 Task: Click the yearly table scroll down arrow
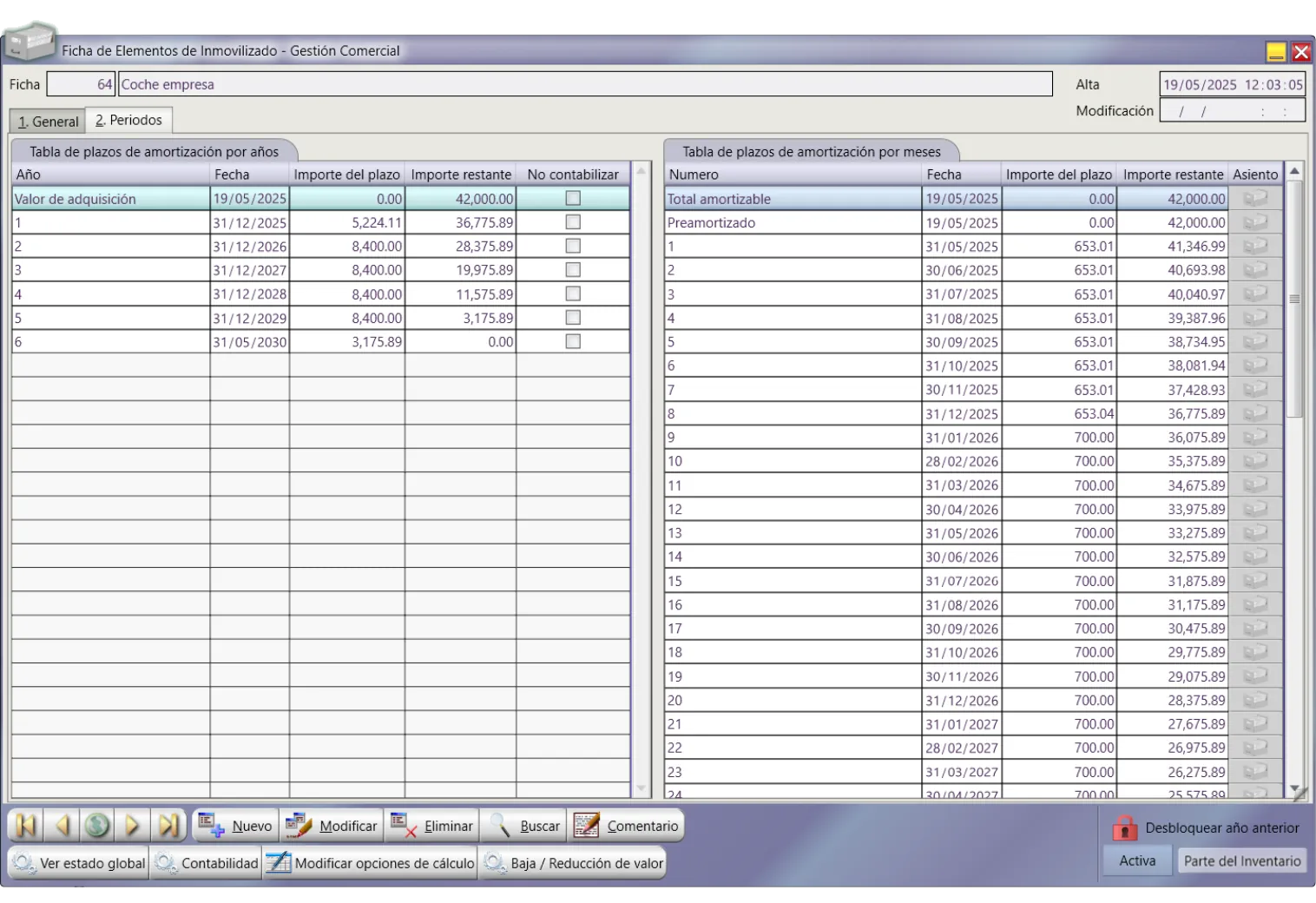[642, 788]
